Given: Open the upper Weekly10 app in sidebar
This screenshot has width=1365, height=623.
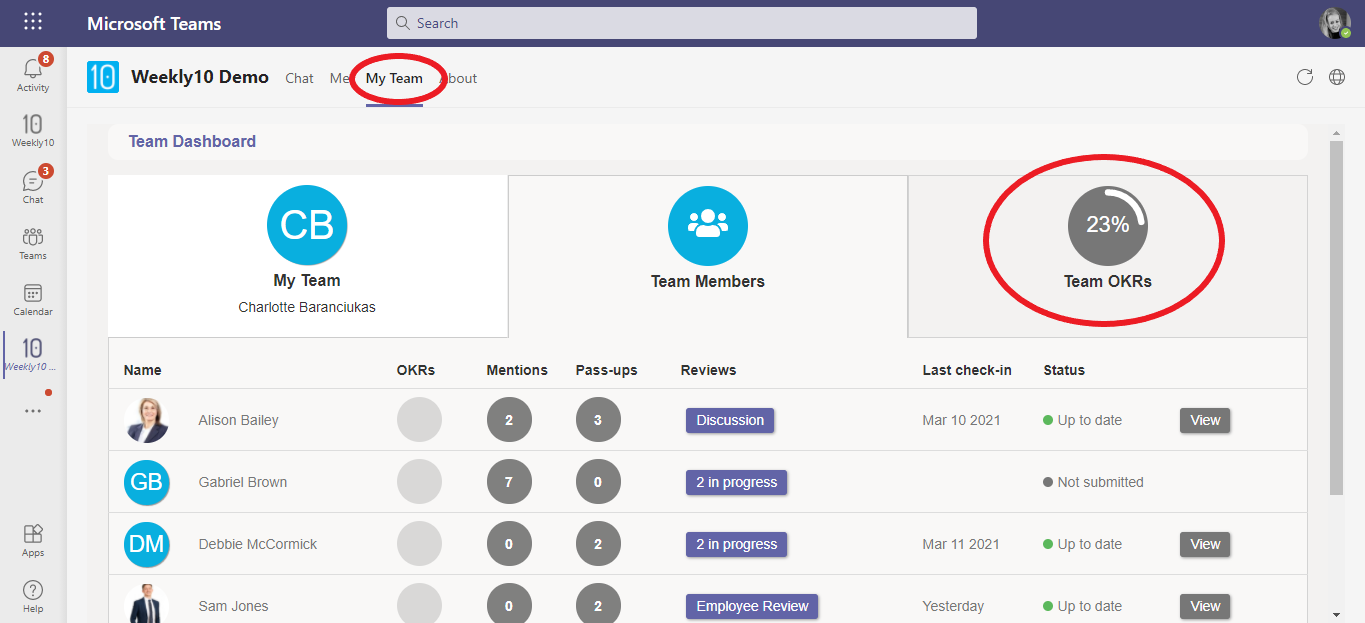Looking at the screenshot, I should 33,130.
